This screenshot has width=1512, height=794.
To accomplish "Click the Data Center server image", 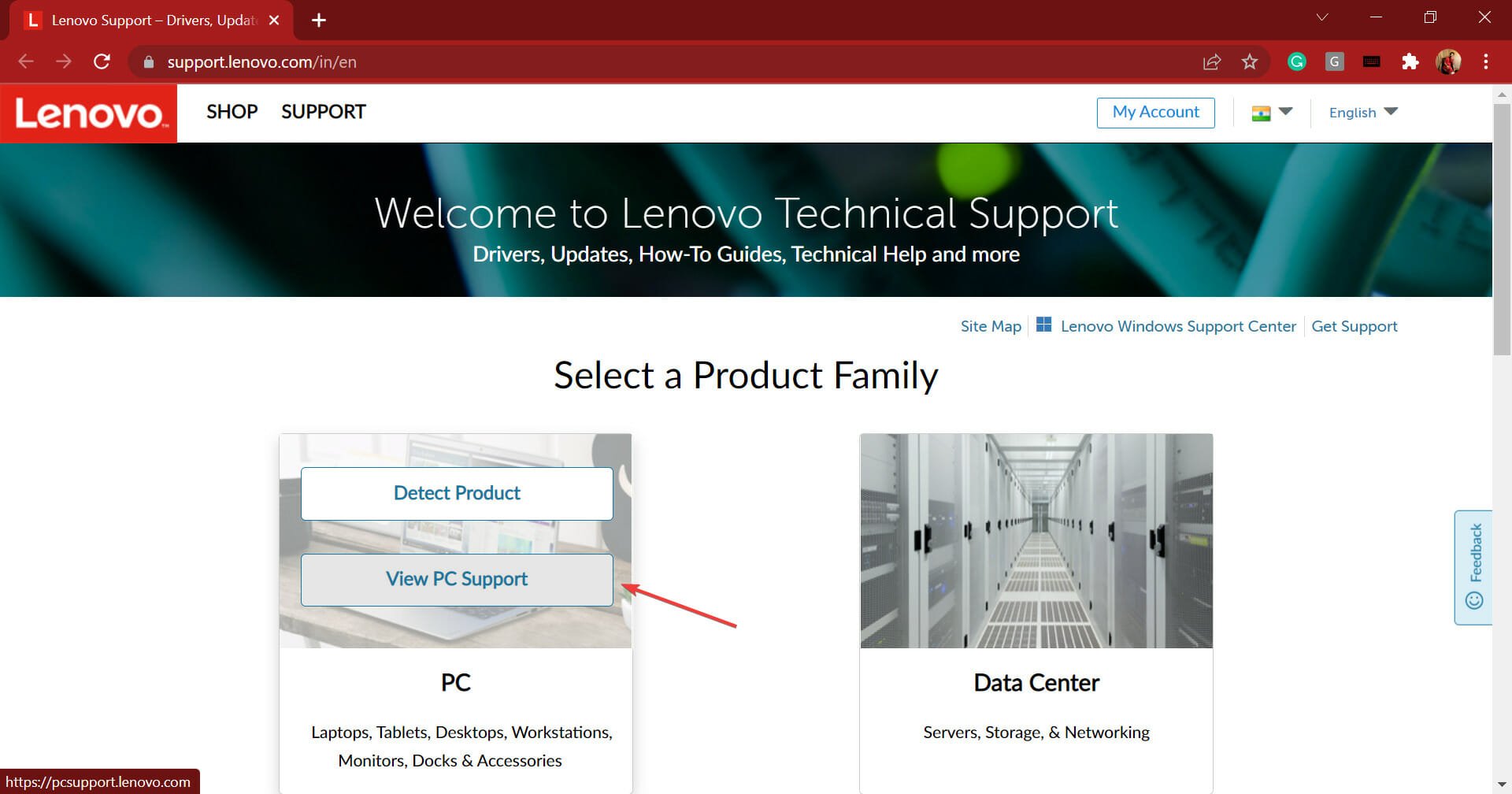I will (1036, 541).
